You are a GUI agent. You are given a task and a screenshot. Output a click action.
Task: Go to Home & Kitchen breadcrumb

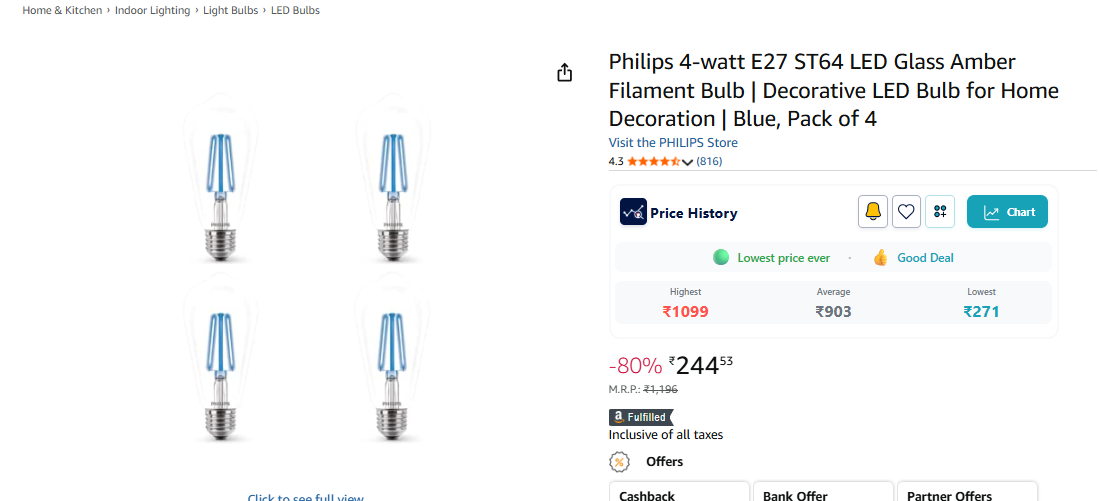62,10
